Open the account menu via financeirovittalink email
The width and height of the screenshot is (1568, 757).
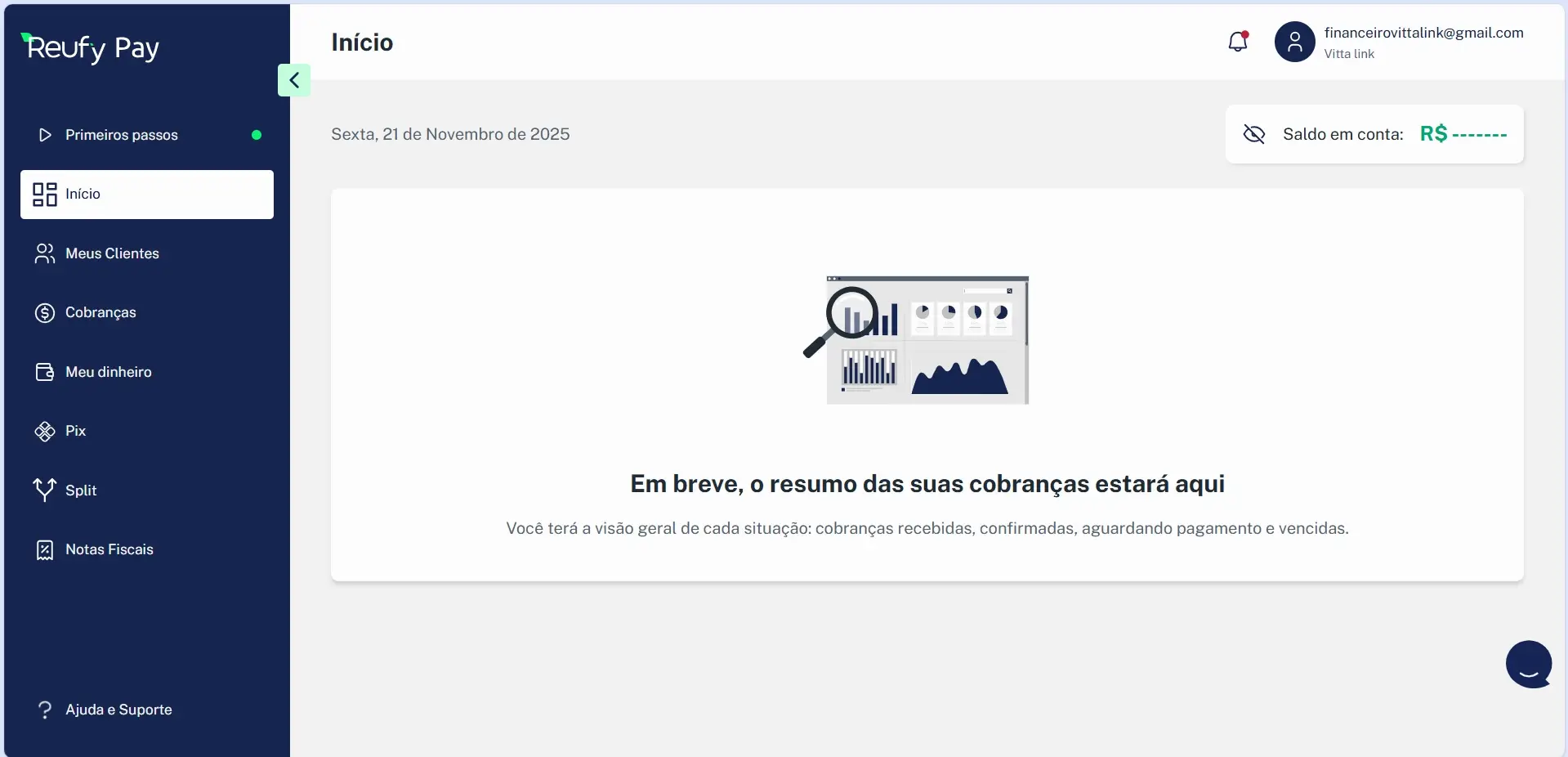point(1423,33)
